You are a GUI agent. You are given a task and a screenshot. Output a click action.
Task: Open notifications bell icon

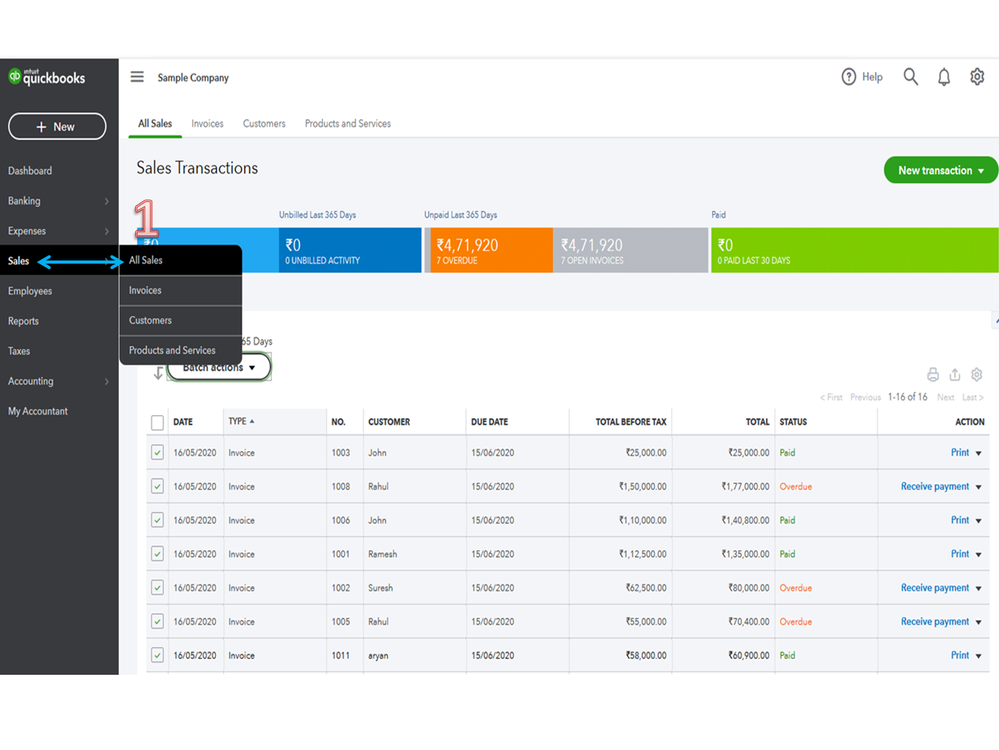point(943,77)
